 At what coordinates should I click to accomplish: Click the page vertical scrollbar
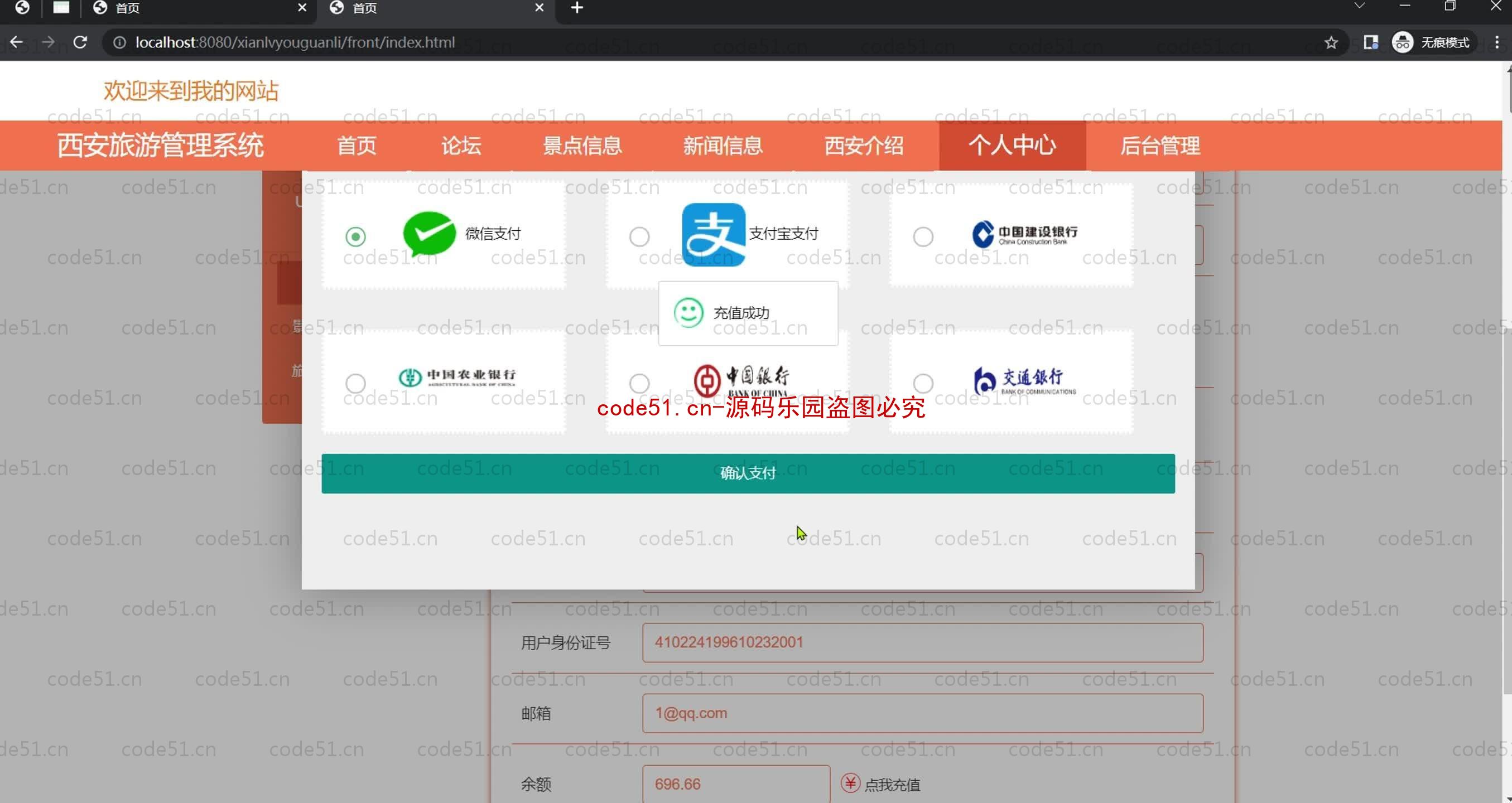point(1507,431)
